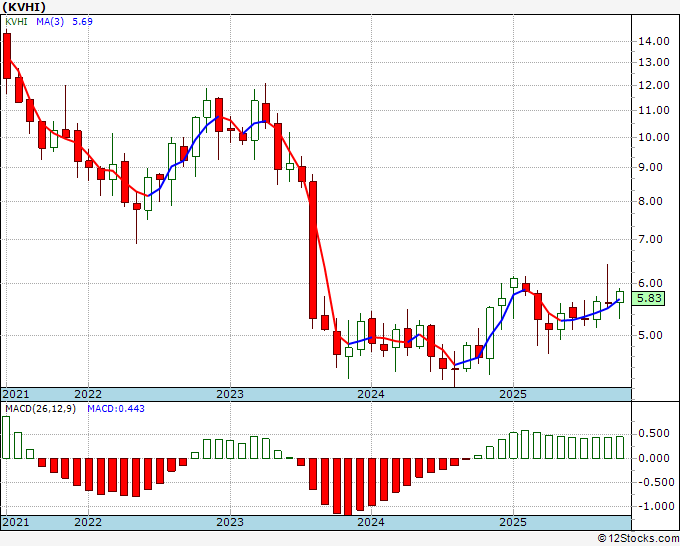680x546 pixels.
Task: Click the (KVHI) ticker title
Action: pos(24,7)
